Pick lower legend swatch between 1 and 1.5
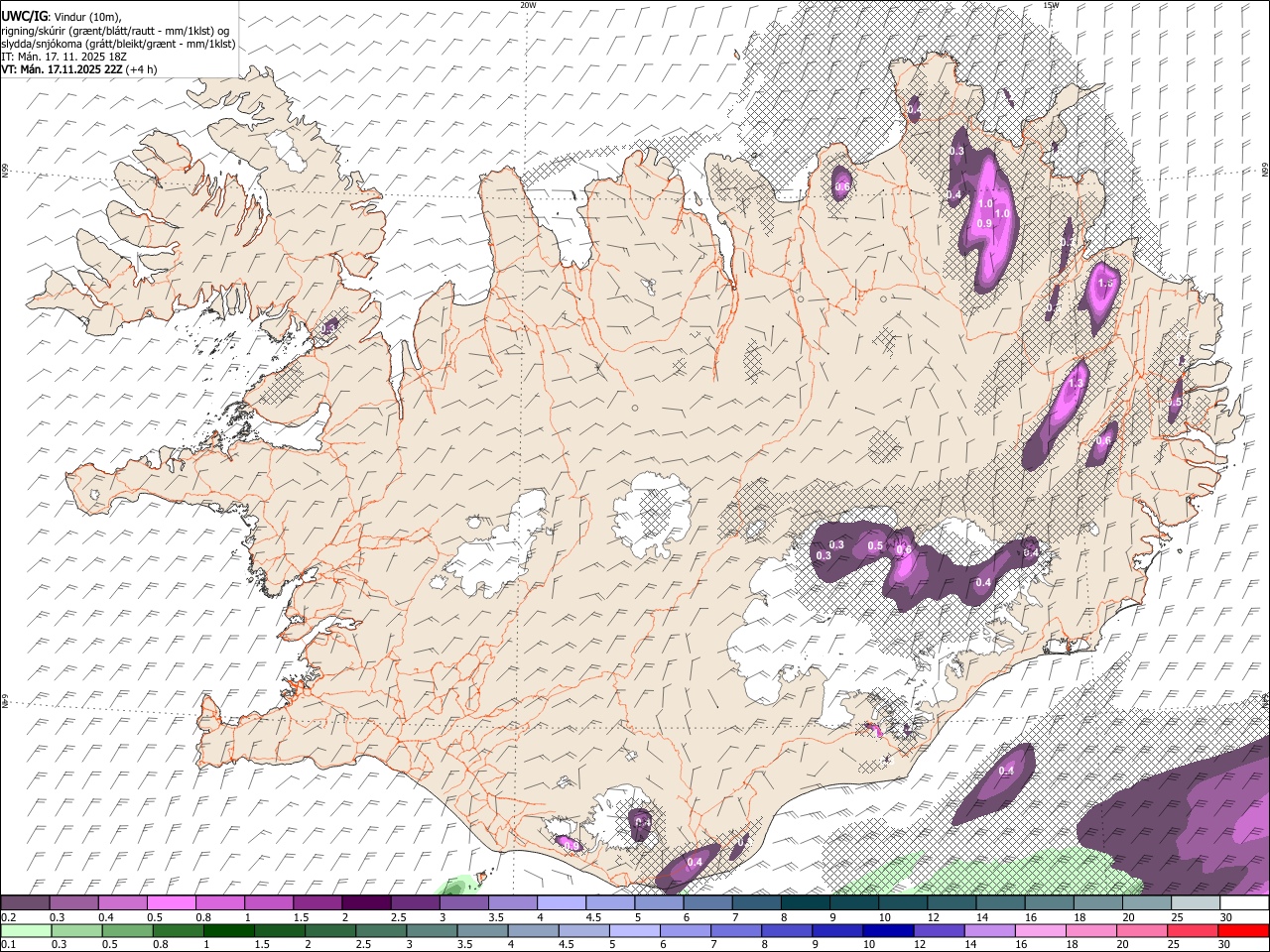This screenshot has height=952, width=1270. pyautogui.click(x=229, y=930)
